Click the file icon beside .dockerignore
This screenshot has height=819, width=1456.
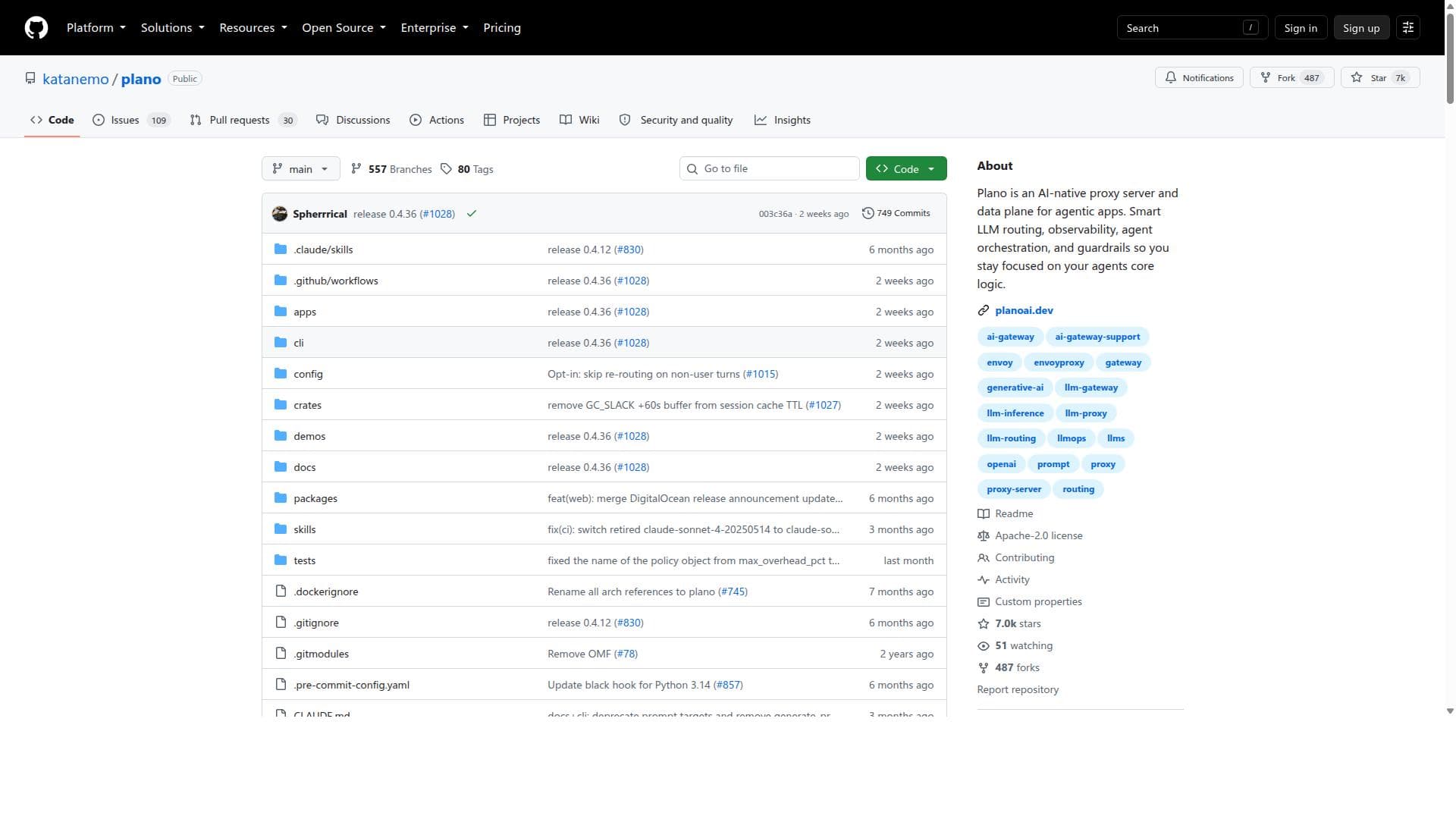click(x=281, y=591)
